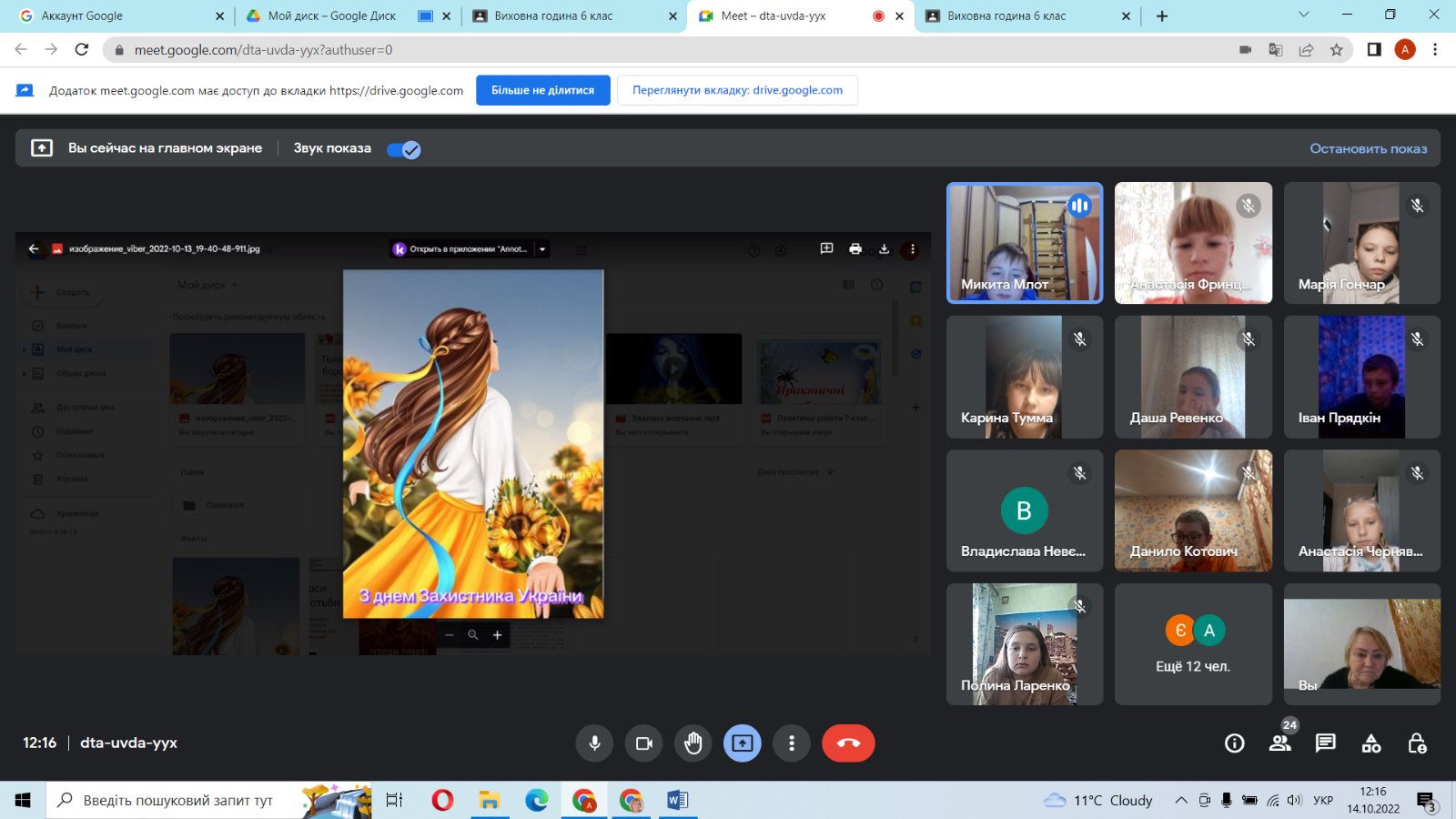1456x819 pixels.
Task: Turn off the camera in Meet controls
Action: pos(644,743)
